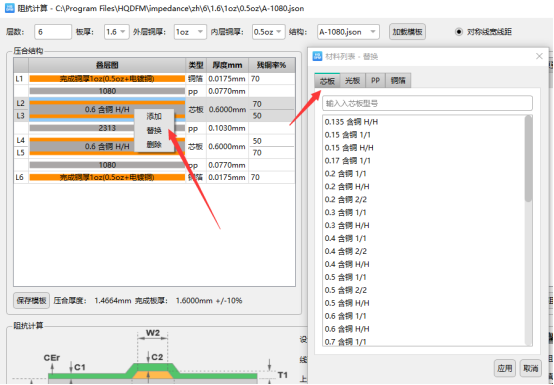The width and height of the screenshot is (554, 385).
Task: Click the 保存模板 button
Action: click(31, 301)
